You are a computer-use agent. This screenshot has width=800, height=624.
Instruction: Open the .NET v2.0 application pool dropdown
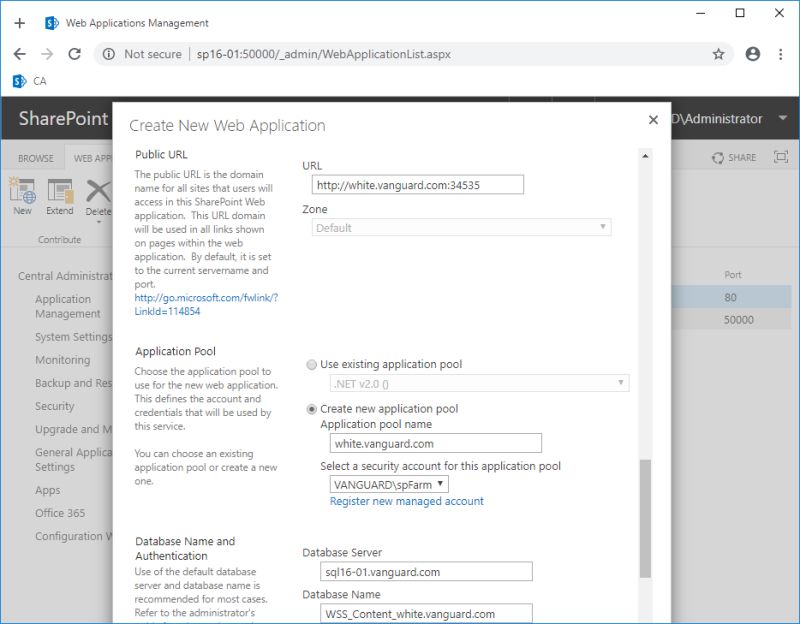479,383
